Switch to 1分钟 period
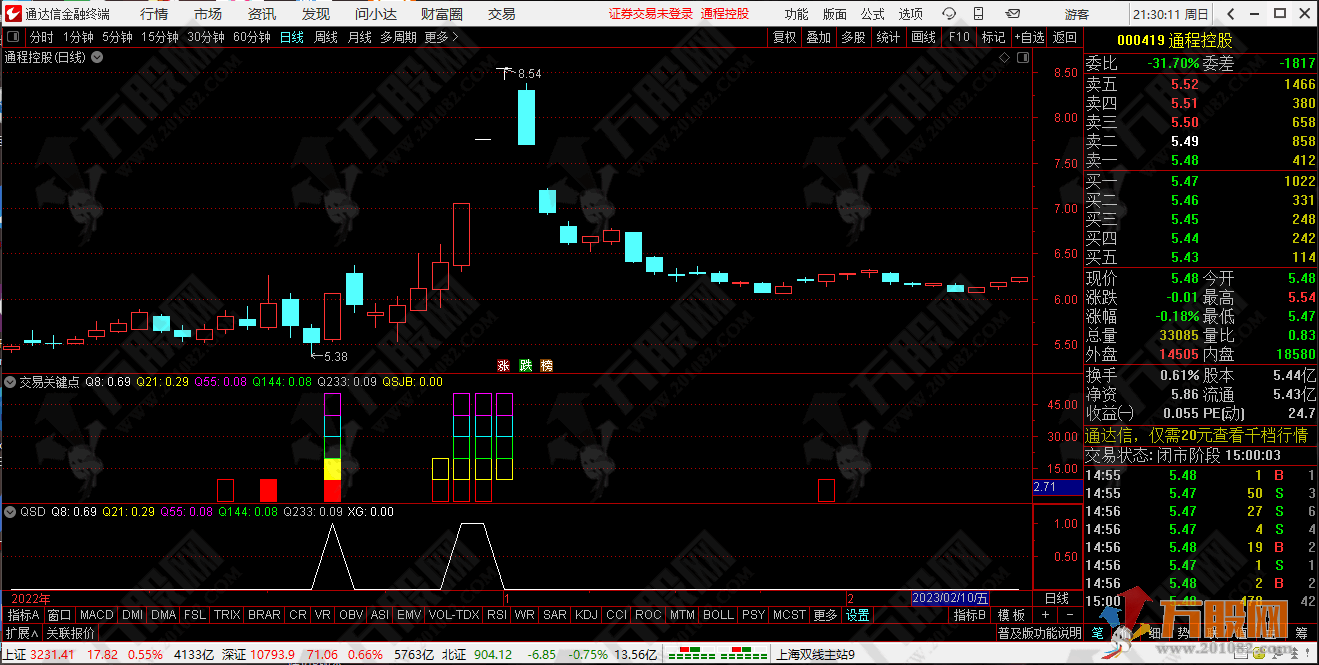The width and height of the screenshot is (1319, 665). tap(78, 37)
